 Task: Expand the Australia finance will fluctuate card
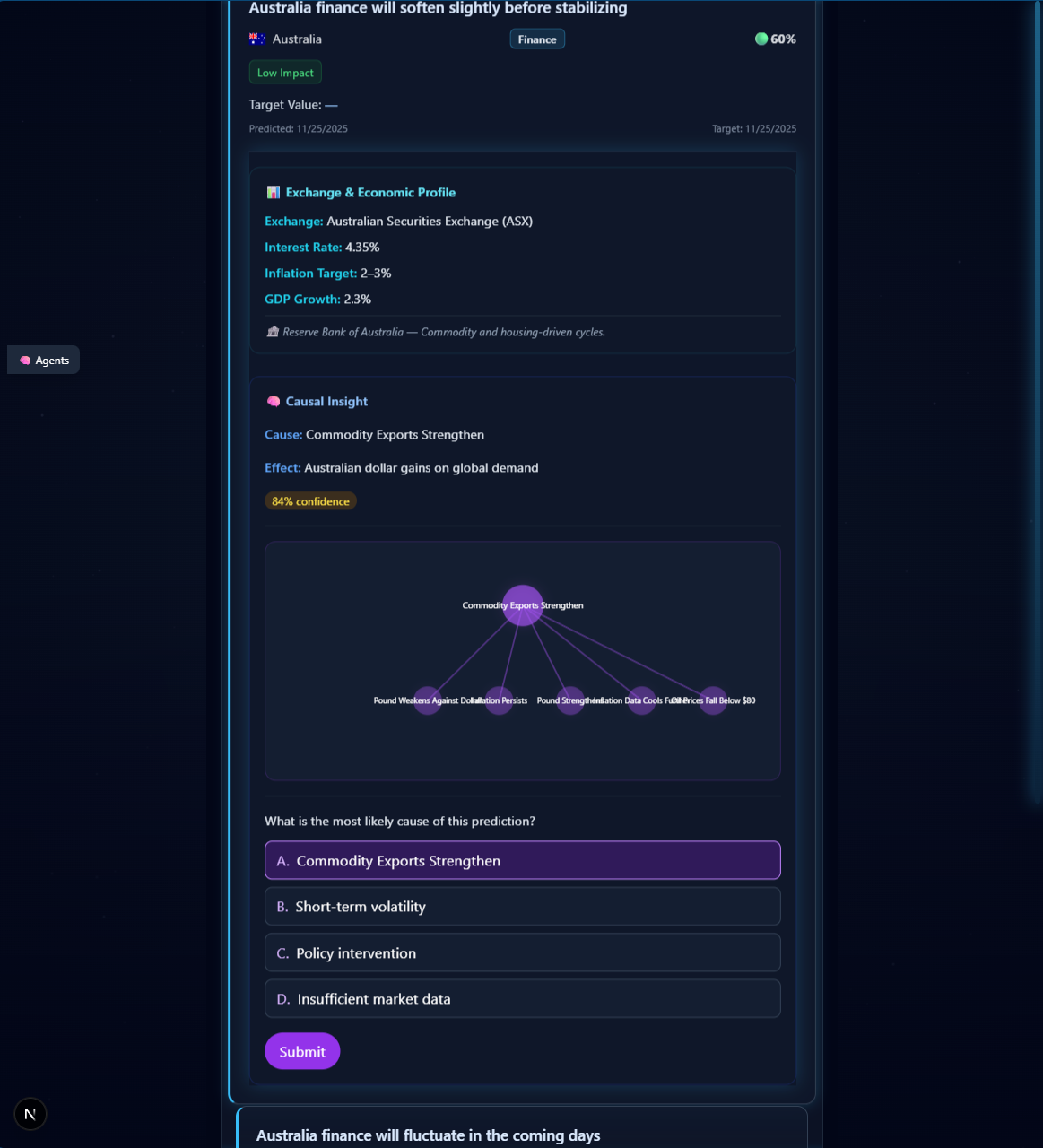coord(429,1135)
